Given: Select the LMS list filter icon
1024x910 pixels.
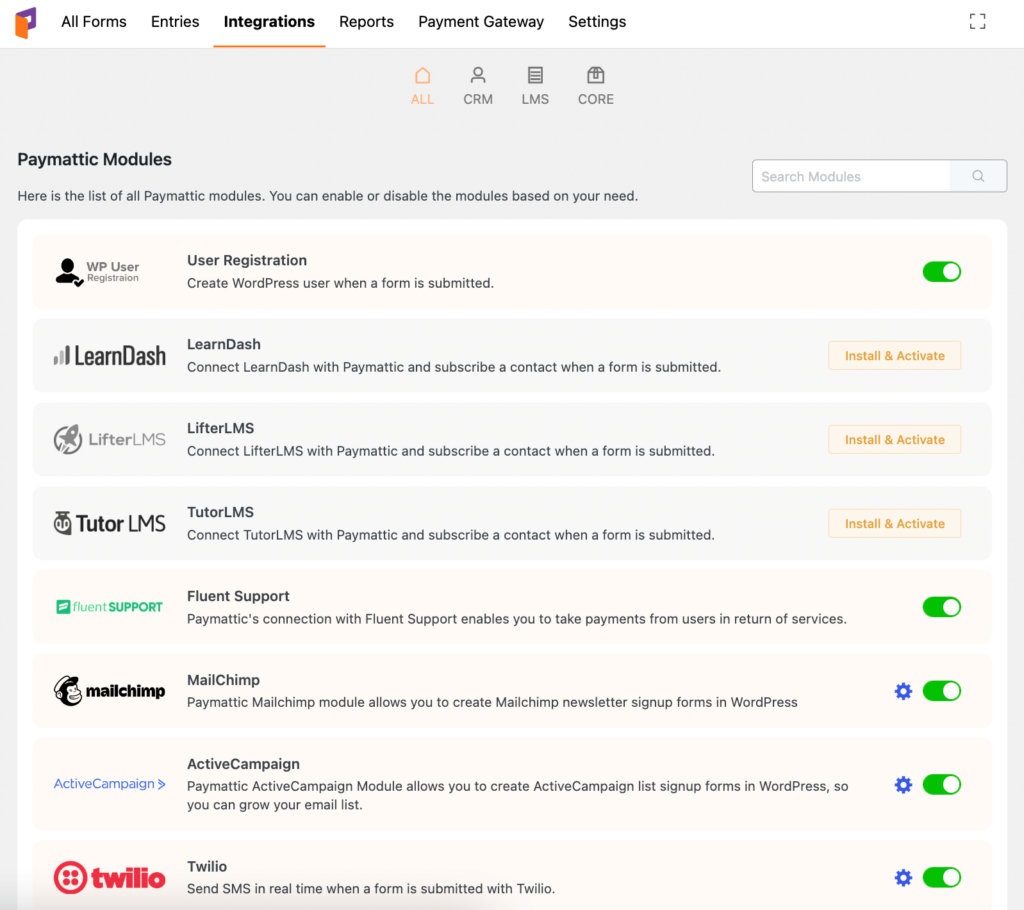Looking at the screenshot, I should pyautogui.click(x=535, y=76).
